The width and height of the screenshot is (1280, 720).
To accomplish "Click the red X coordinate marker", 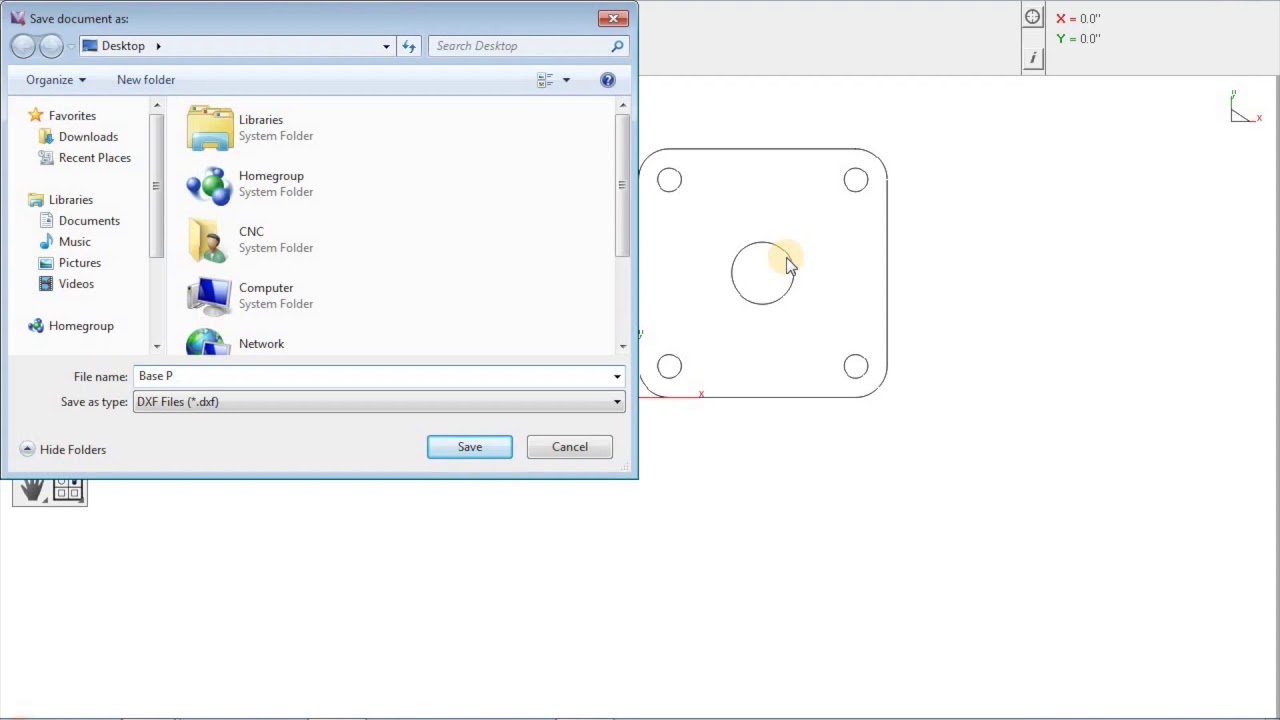I will (1061, 18).
